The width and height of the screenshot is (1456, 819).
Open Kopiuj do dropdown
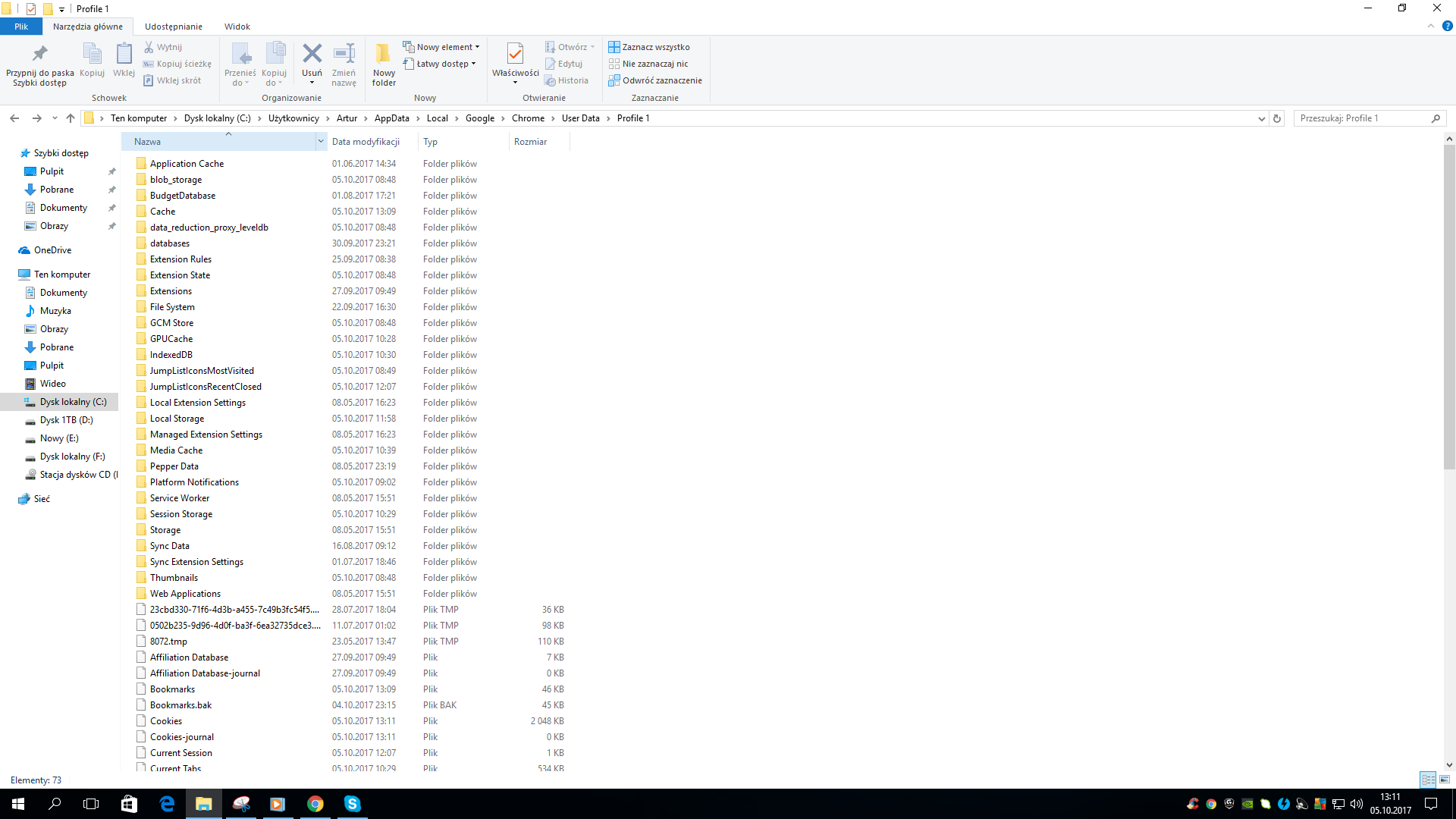pyautogui.click(x=275, y=64)
